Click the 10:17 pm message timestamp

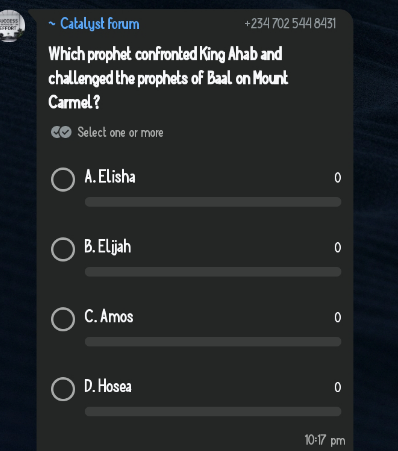click(x=325, y=440)
